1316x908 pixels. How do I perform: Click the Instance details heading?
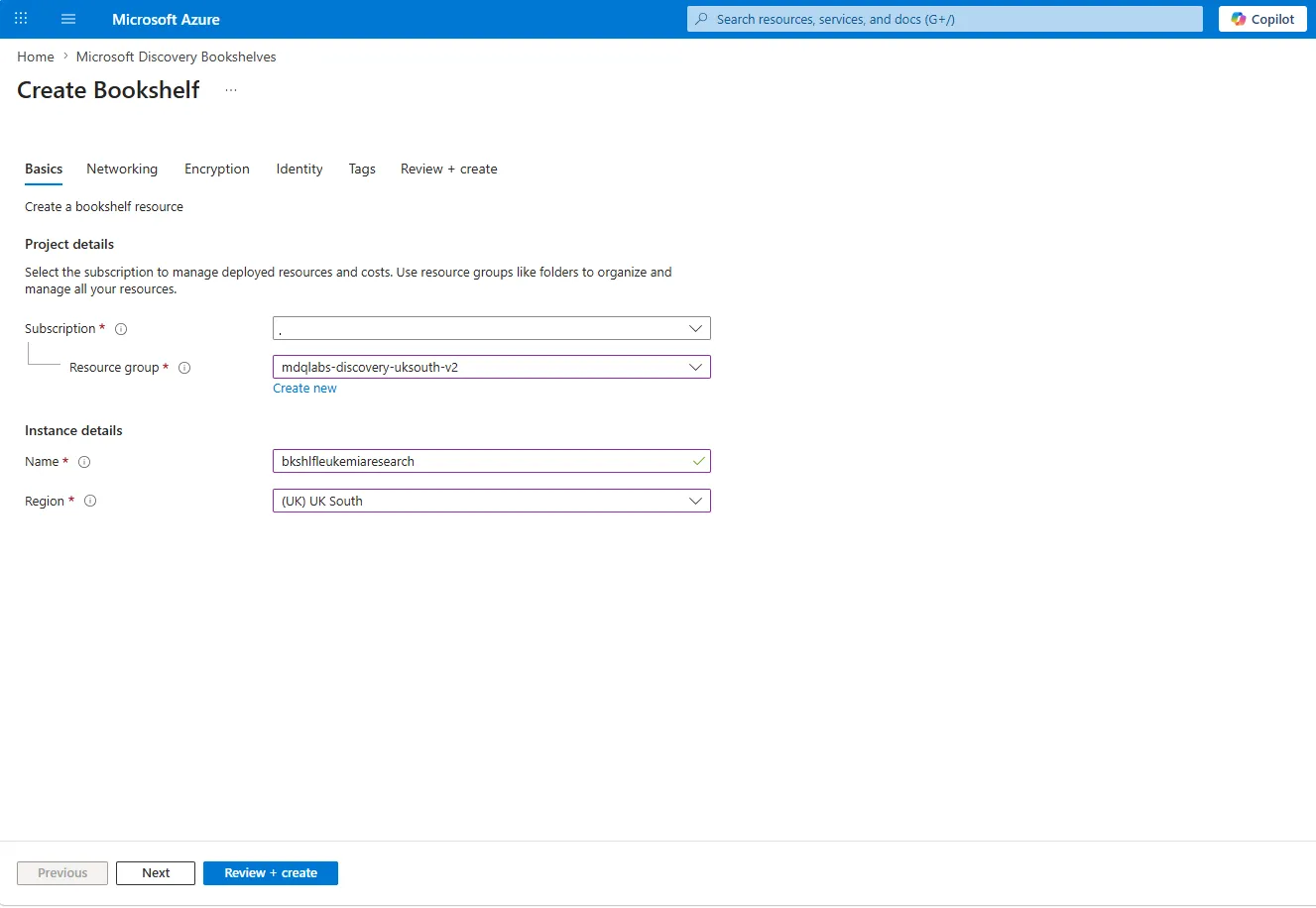click(73, 430)
